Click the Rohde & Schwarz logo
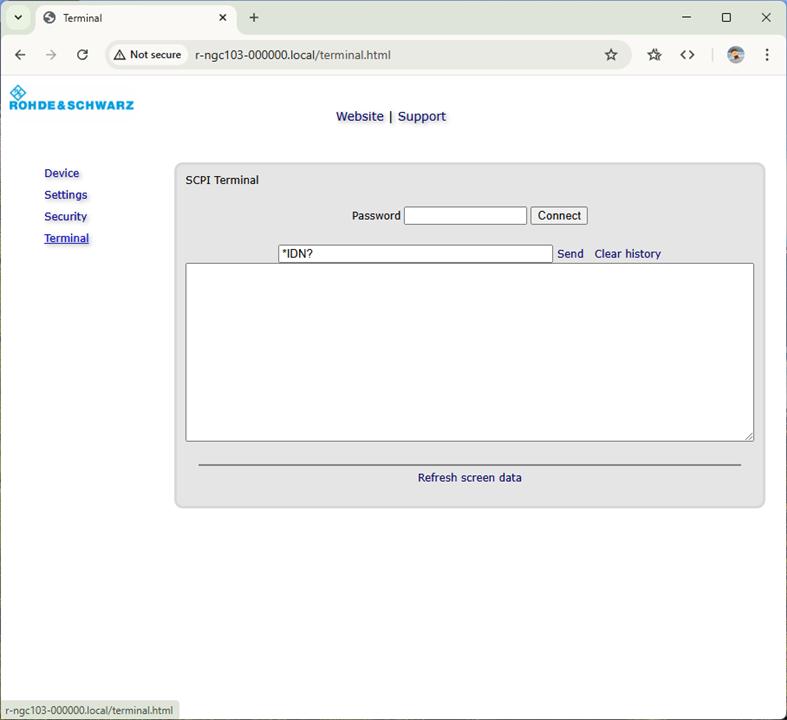This screenshot has width=787, height=720. click(x=71, y=98)
